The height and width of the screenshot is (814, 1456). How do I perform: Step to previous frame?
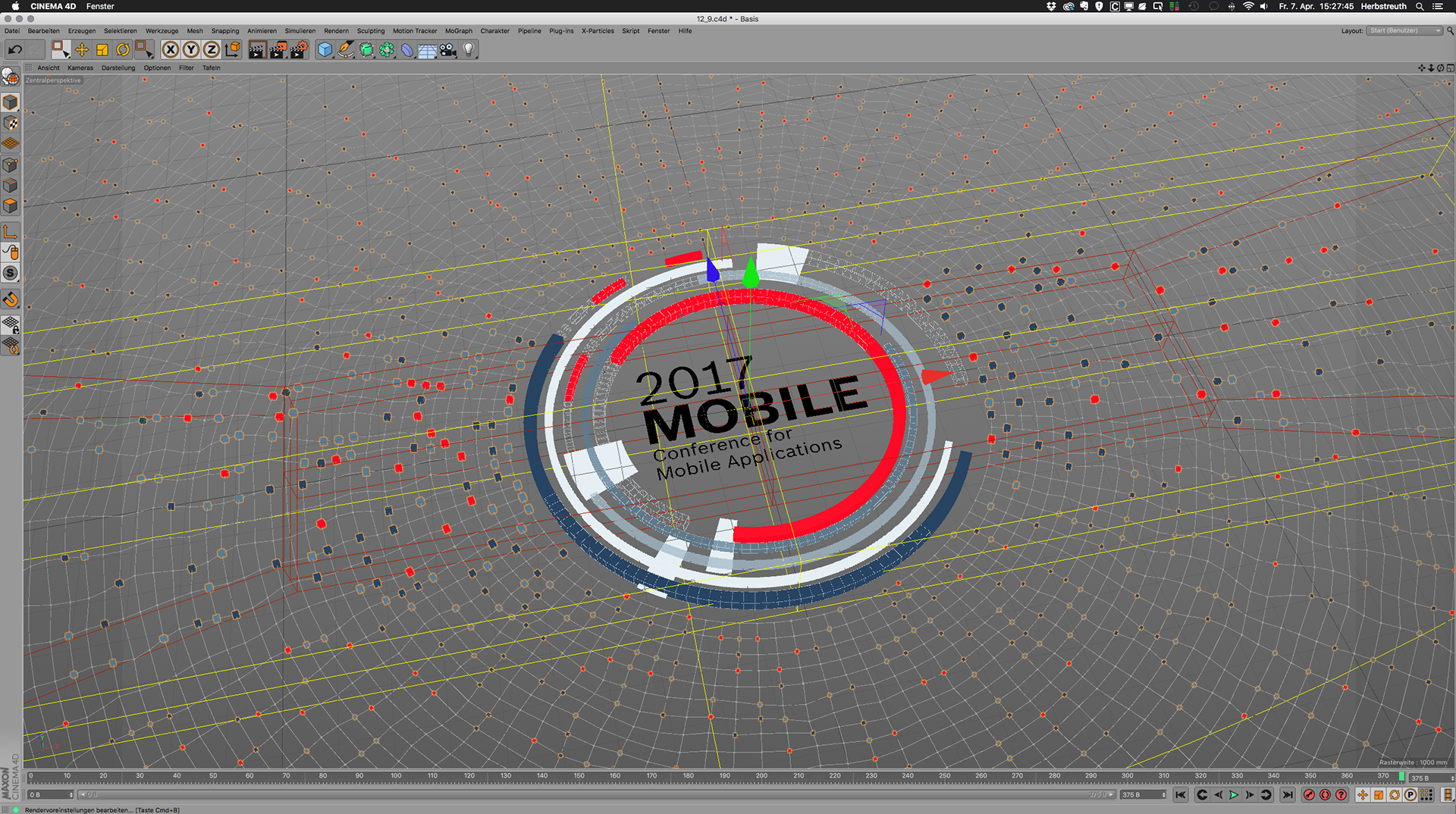point(1218,795)
